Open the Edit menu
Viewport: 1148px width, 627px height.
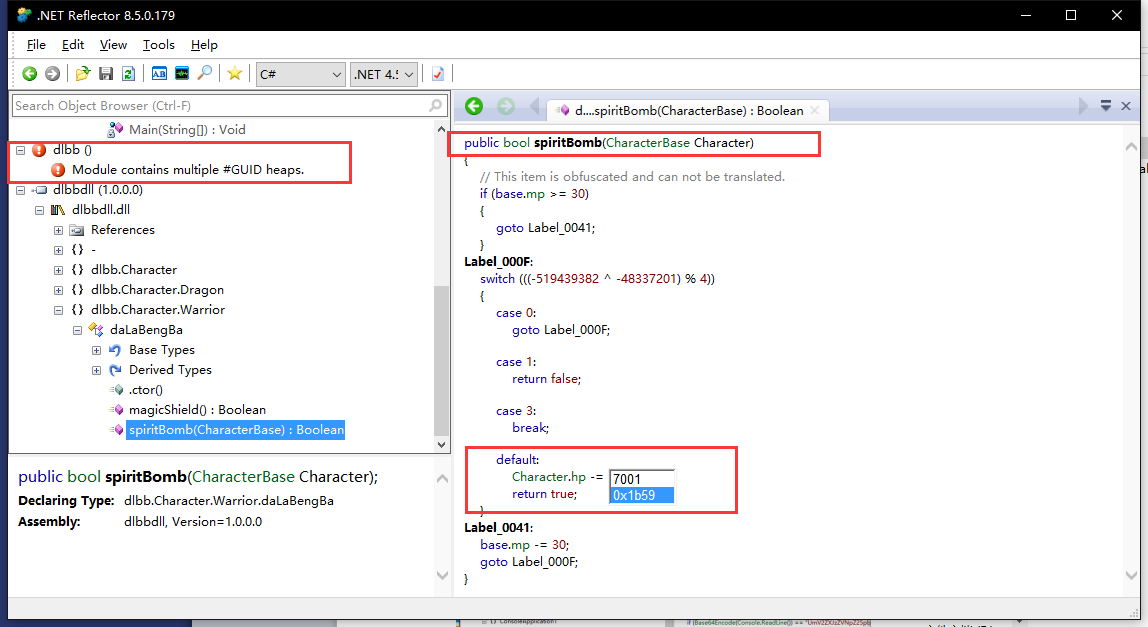click(x=72, y=45)
